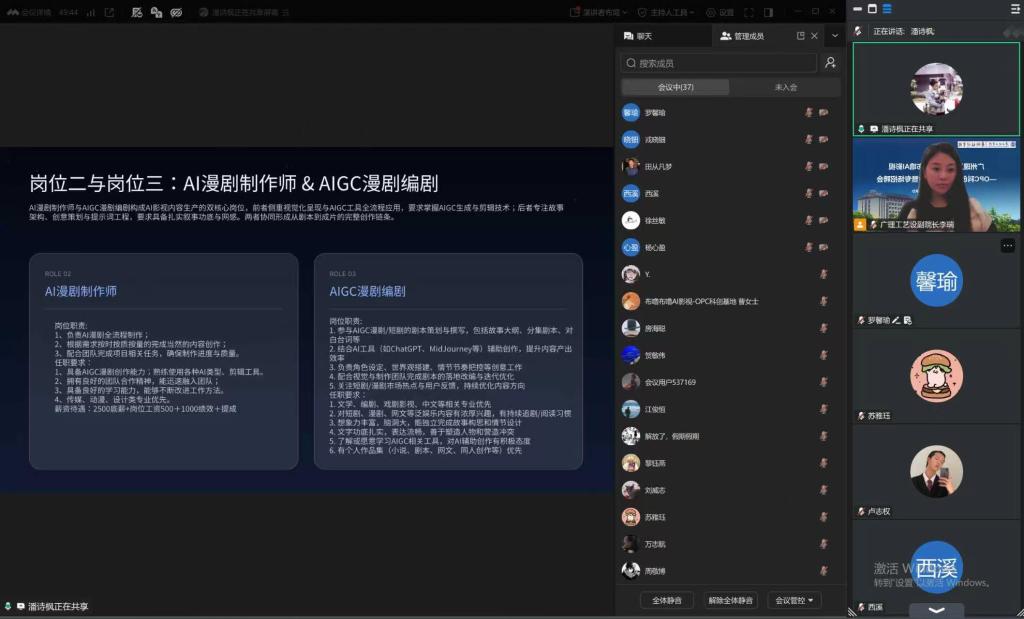Click the settings gear 设置 in top bar
The height and width of the screenshot is (619, 1024).
720,12
